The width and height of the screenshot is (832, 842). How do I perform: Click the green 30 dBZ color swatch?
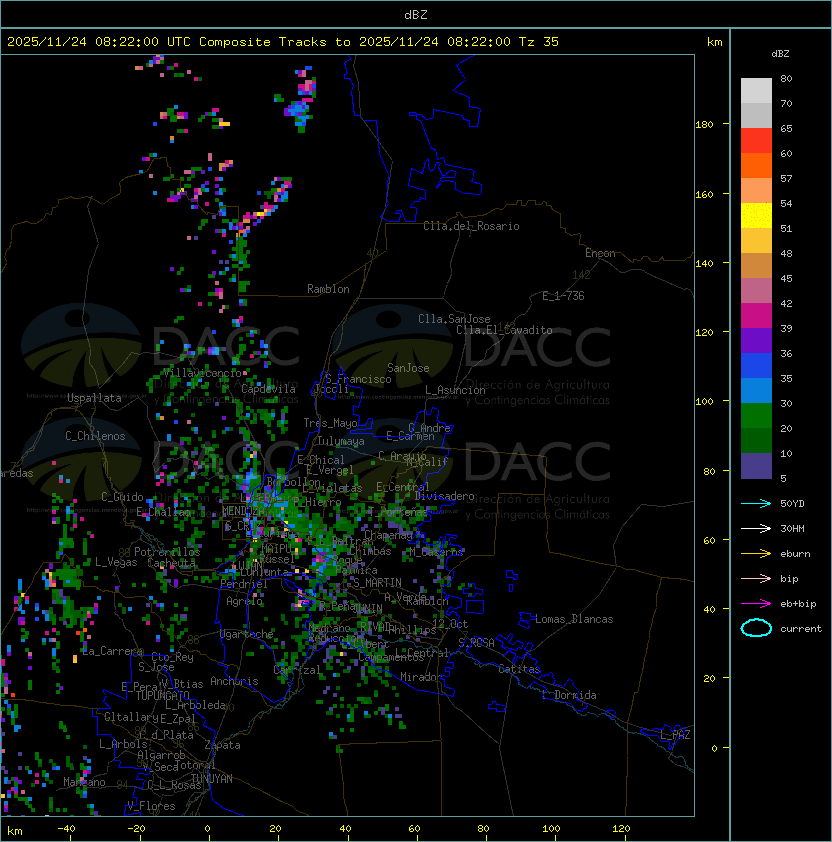[756, 416]
